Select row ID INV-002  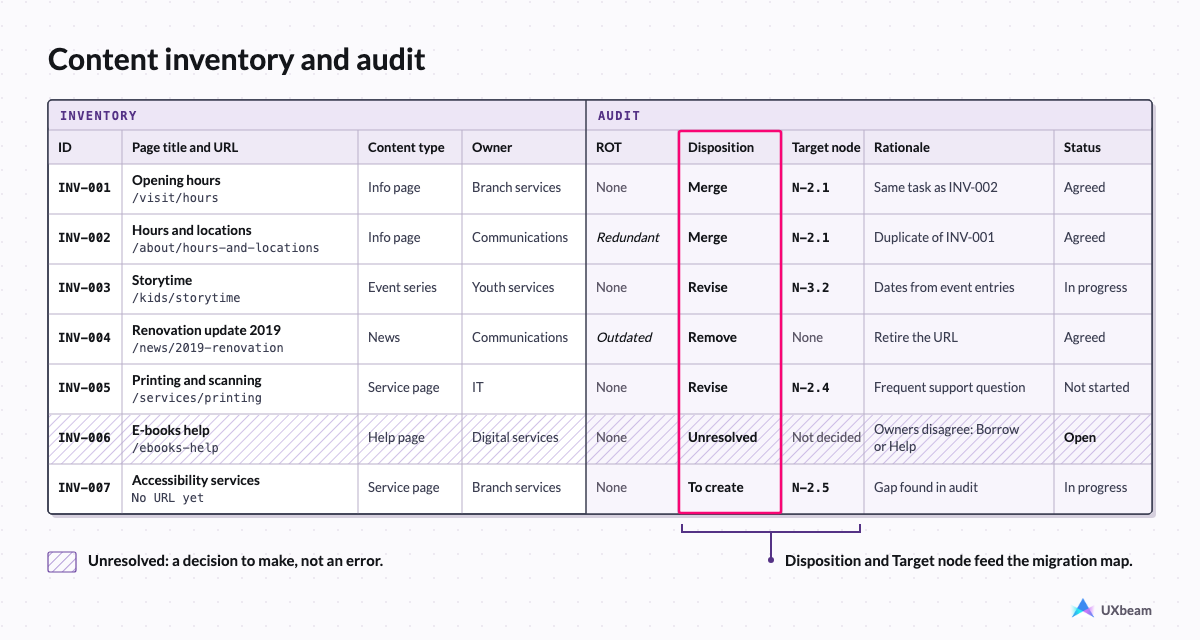pos(84,238)
